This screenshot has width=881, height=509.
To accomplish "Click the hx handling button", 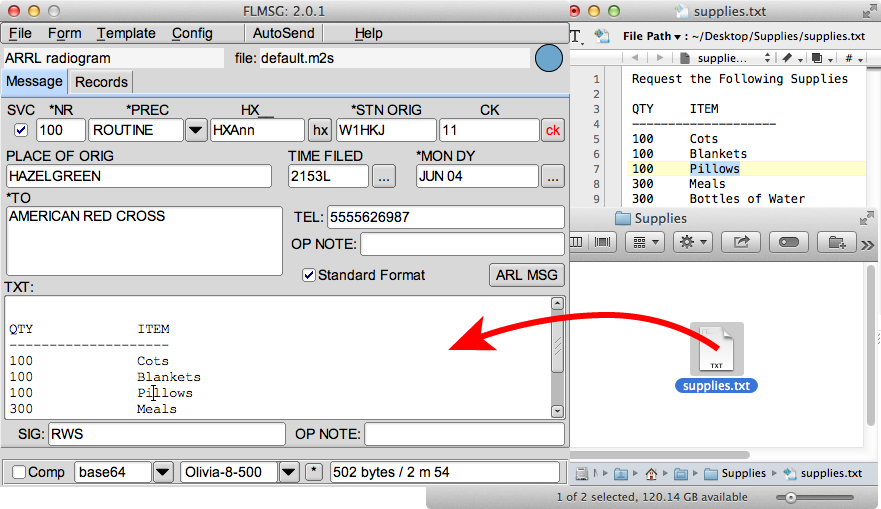I will 320,130.
